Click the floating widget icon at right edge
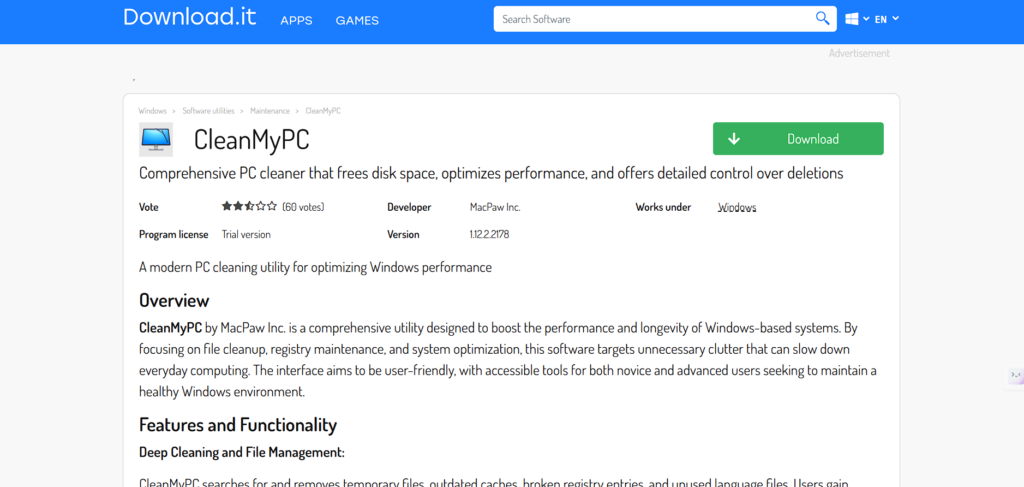 [1015, 377]
